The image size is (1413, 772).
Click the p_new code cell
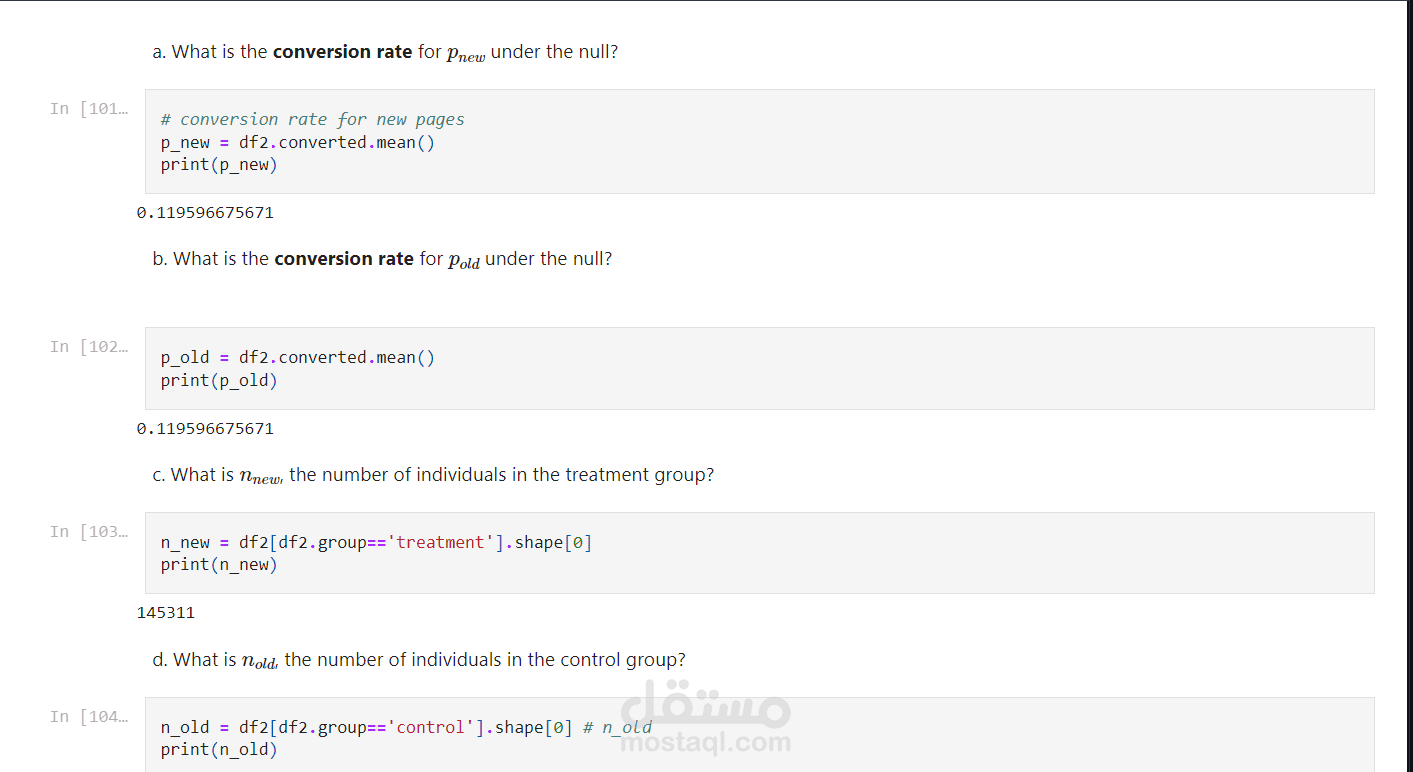760,142
